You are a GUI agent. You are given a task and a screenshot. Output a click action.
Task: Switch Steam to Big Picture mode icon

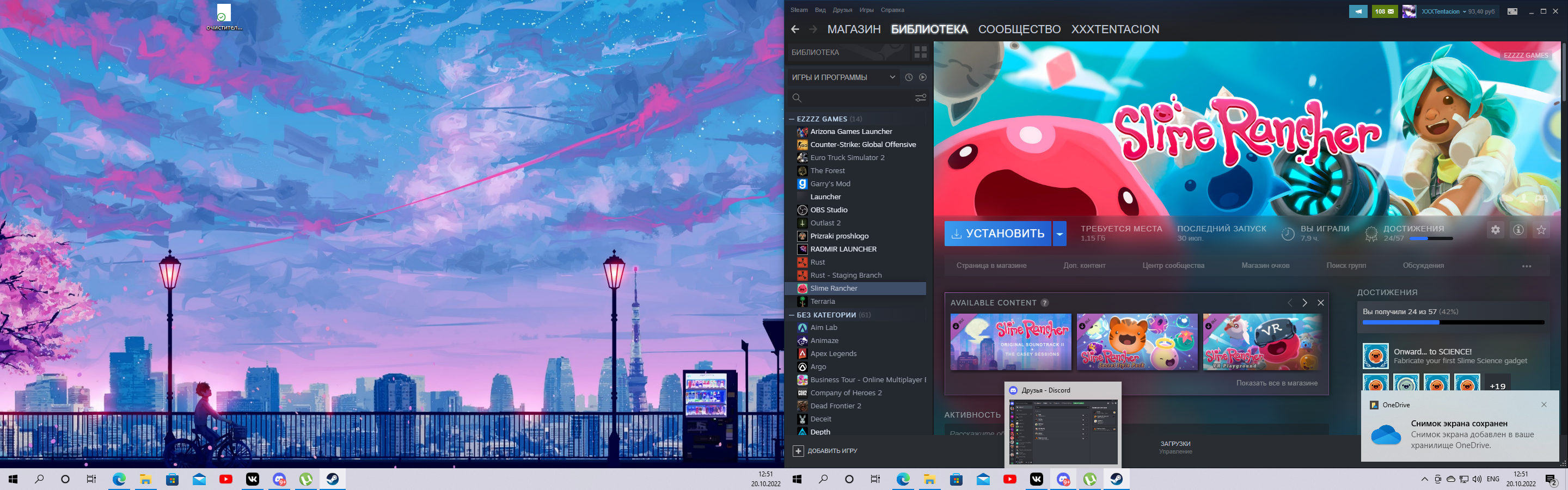pos(1512,11)
